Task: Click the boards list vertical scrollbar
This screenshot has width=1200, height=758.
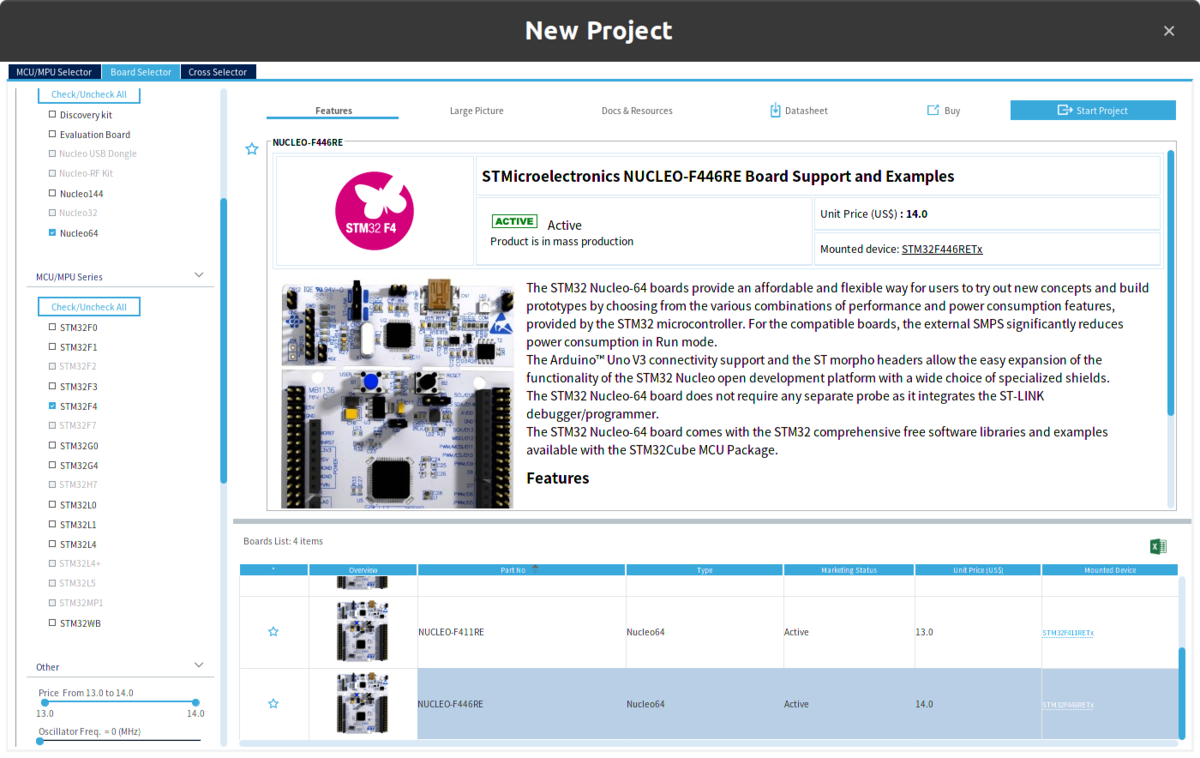Action: coord(1182,692)
